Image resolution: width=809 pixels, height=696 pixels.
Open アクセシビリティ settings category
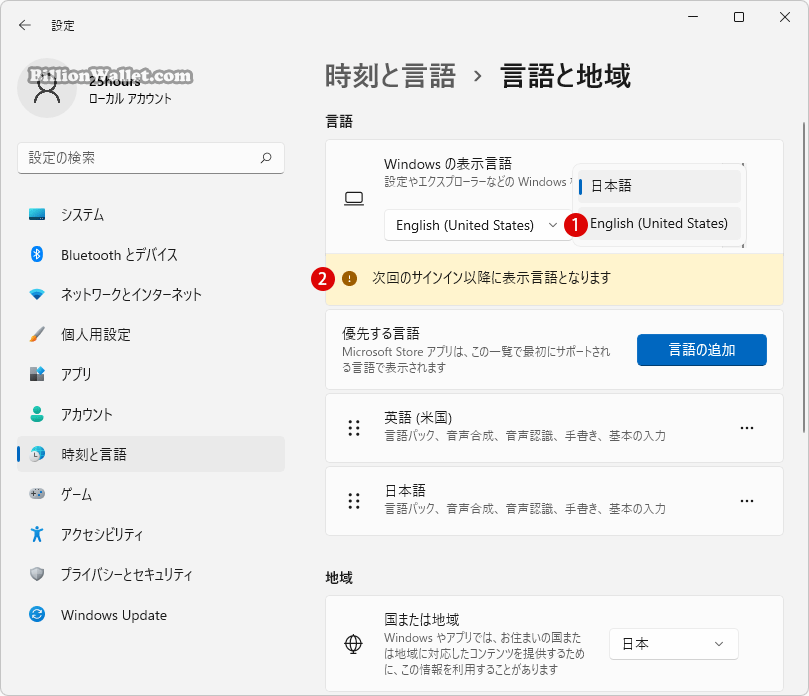click(x=151, y=534)
